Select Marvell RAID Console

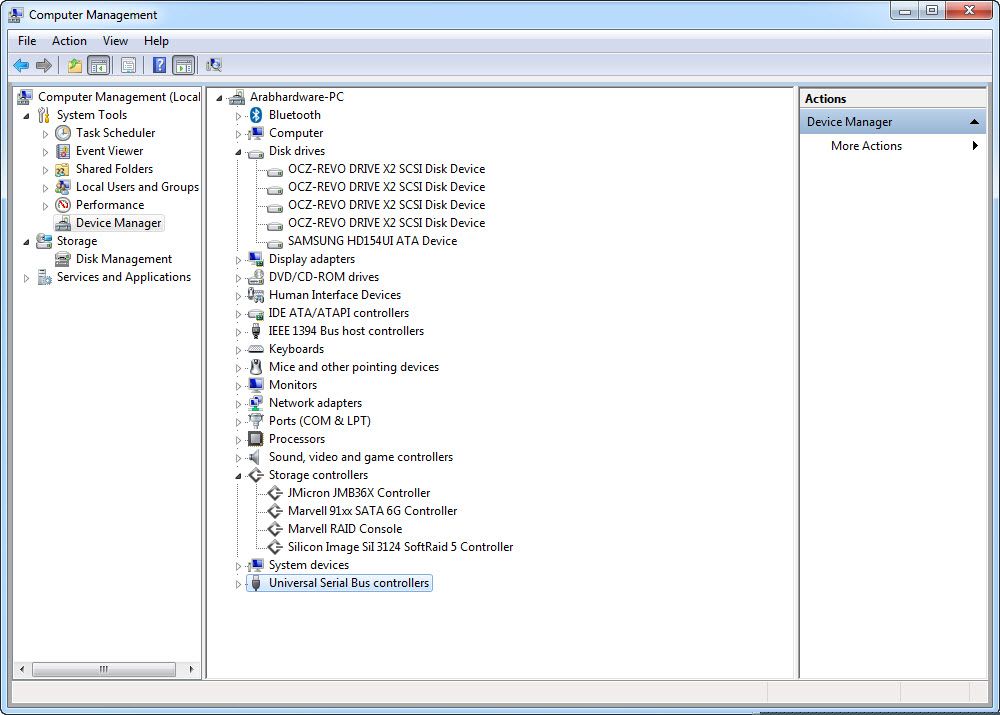(345, 529)
